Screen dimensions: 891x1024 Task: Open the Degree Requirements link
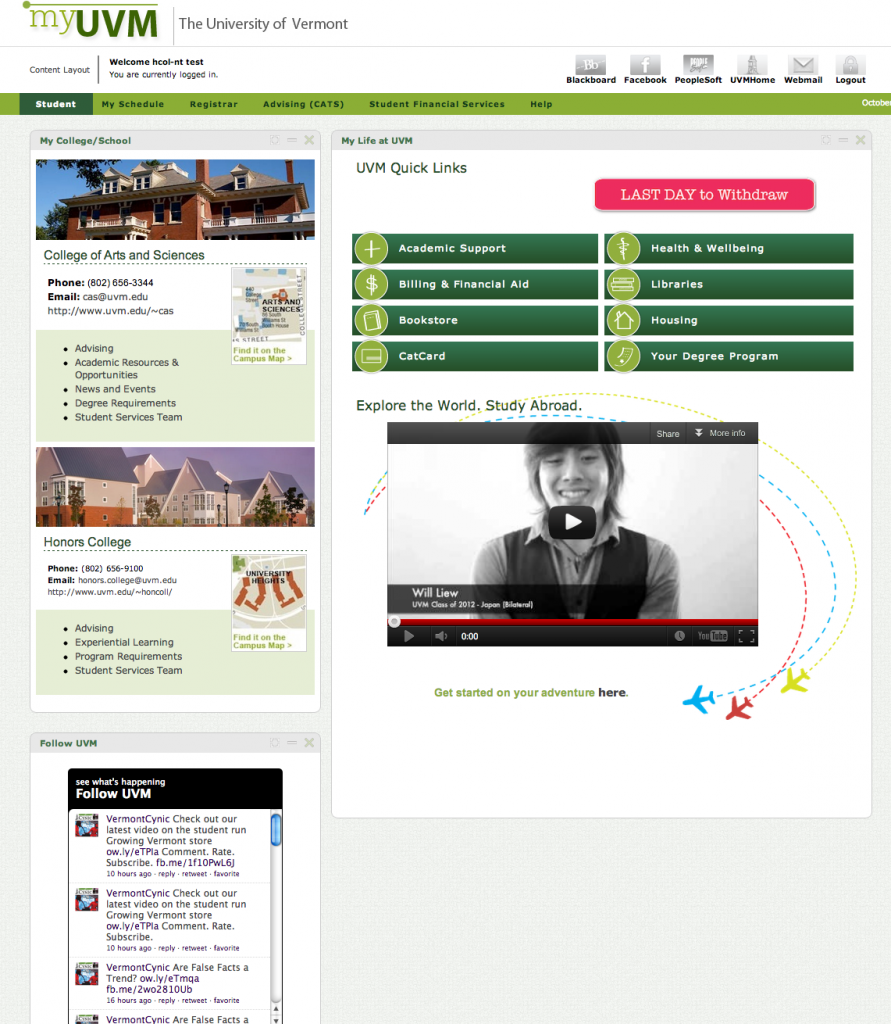point(125,403)
